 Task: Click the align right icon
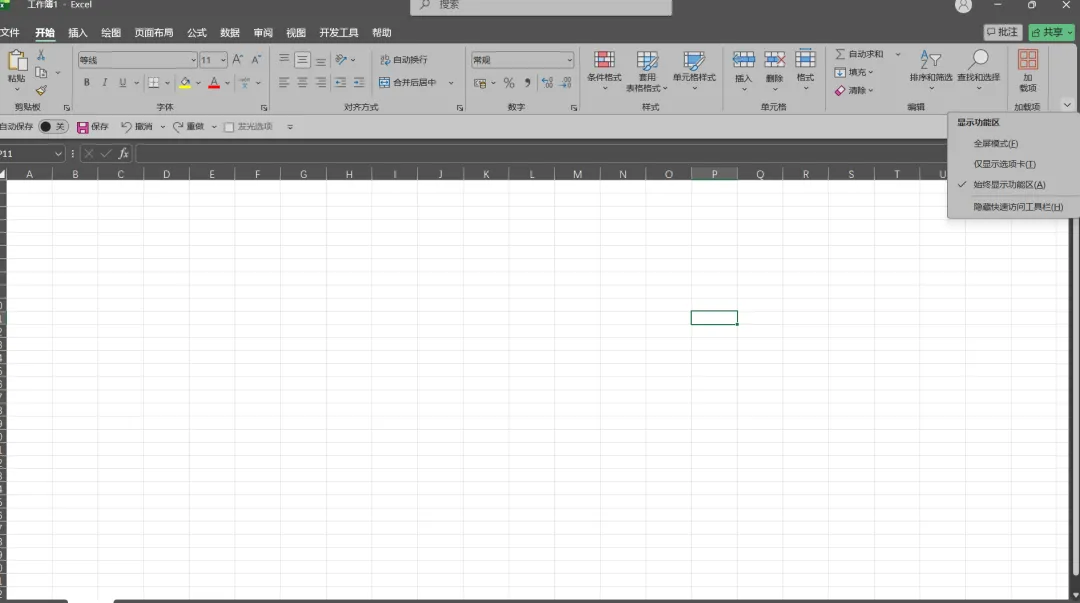click(321, 83)
